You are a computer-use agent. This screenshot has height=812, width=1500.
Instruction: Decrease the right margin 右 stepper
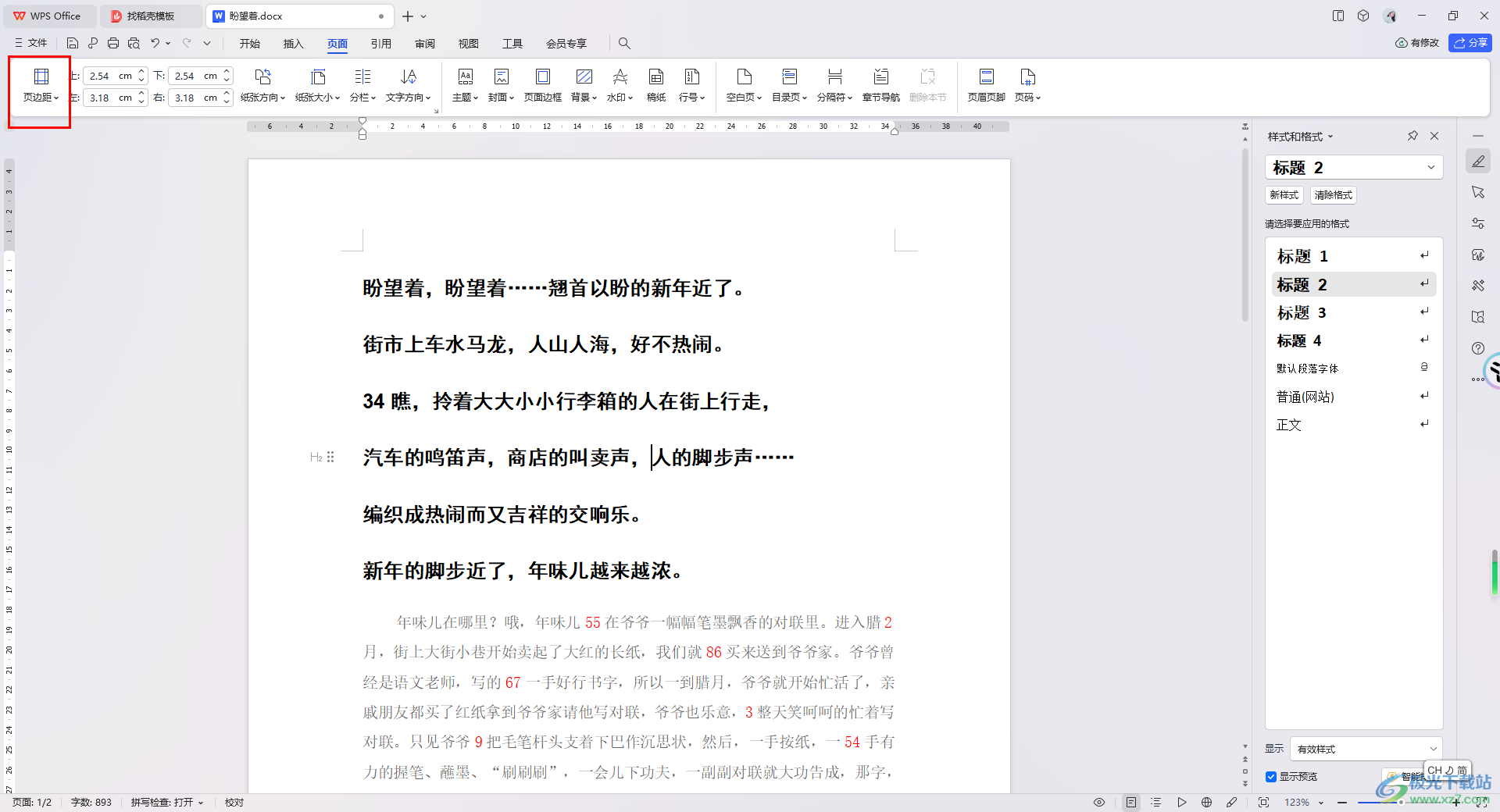click(x=227, y=101)
